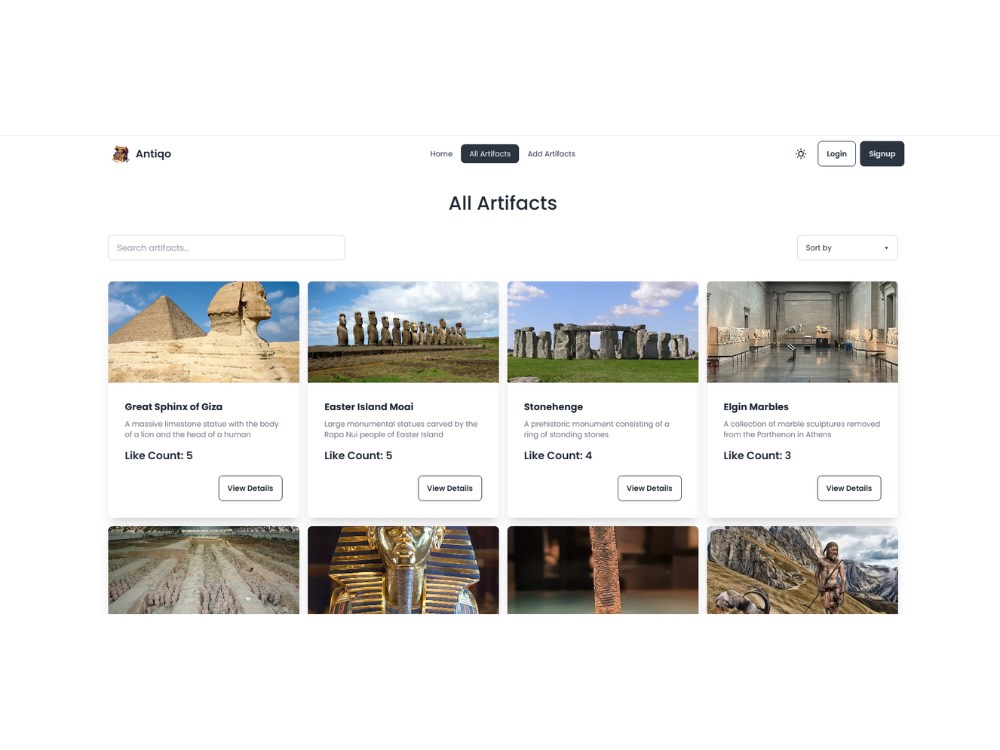Click the Antiqo brand name text

point(153,154)
